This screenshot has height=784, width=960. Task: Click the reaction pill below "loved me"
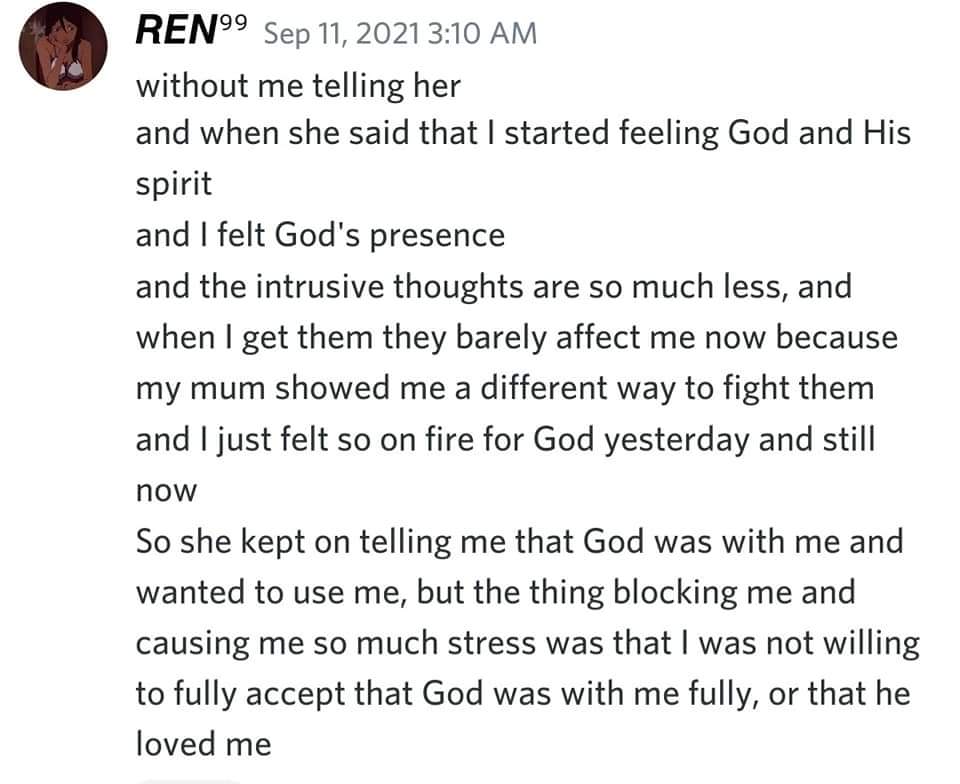190,779
